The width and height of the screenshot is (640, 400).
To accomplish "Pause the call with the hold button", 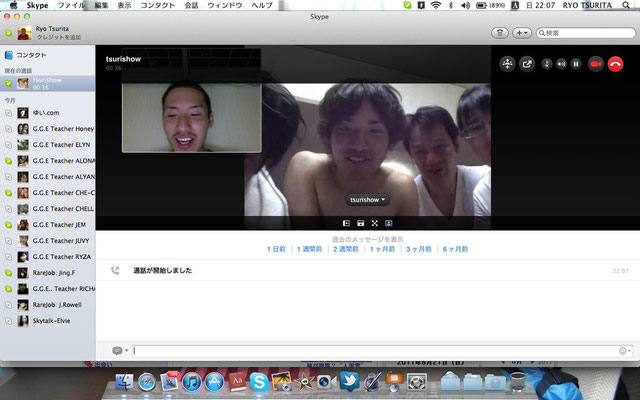I will [x=576, y=64].
